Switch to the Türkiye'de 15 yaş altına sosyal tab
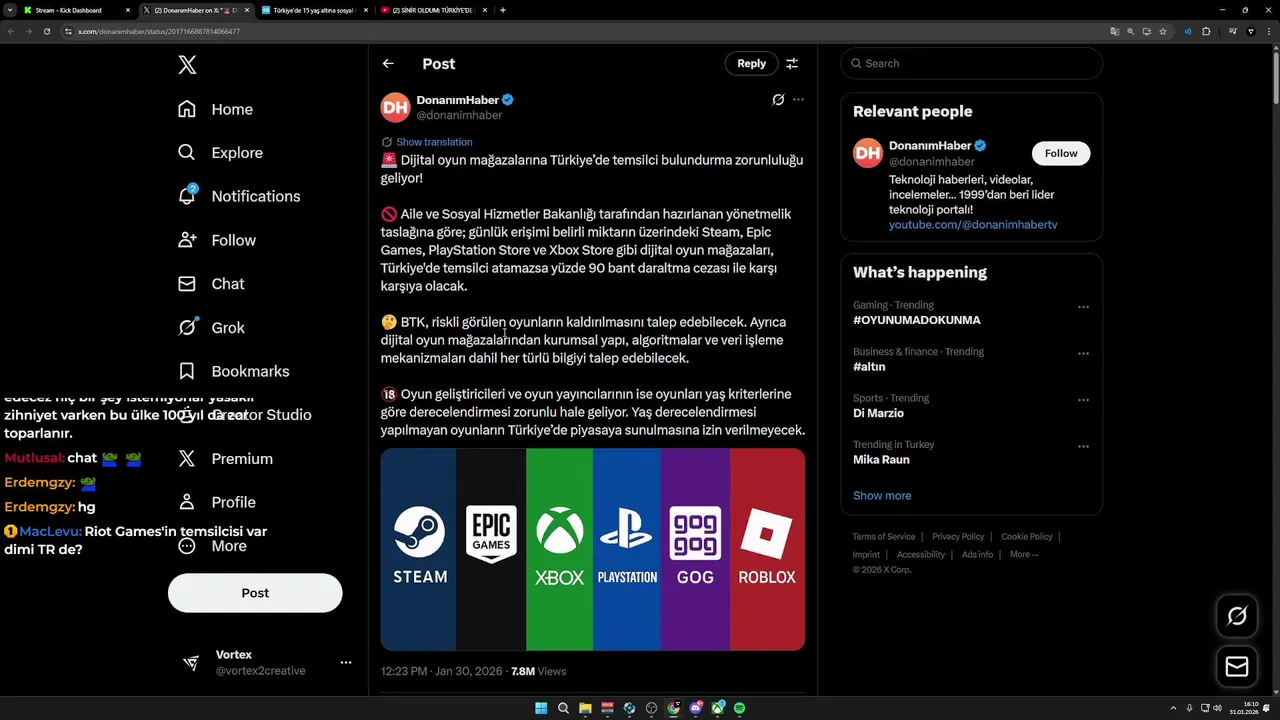This screenshot has height=720, width=1280. tap(313, 10)
